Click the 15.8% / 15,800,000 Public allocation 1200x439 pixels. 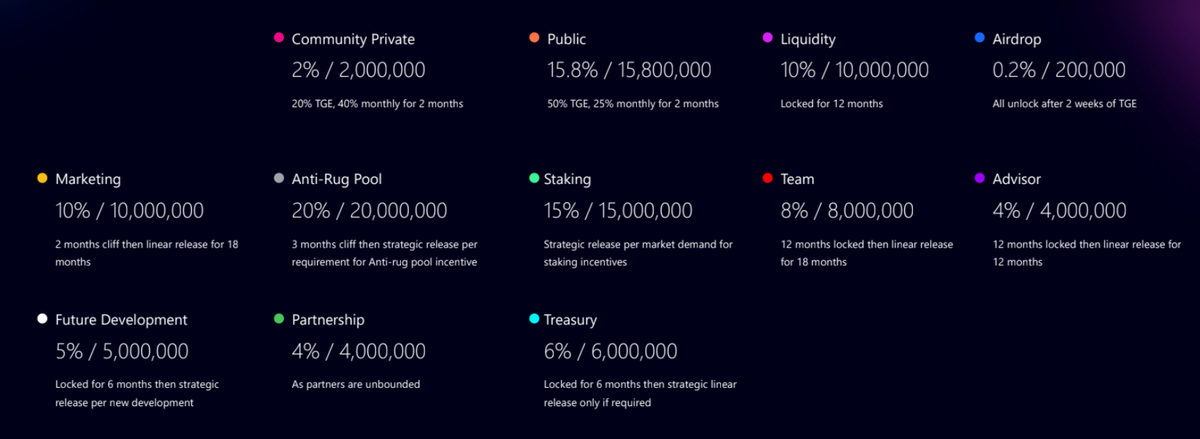(627, 70)
